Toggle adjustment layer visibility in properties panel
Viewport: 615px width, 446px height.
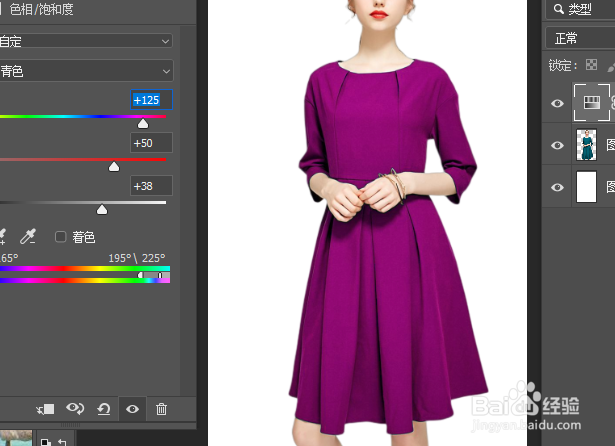pos(133,409)
